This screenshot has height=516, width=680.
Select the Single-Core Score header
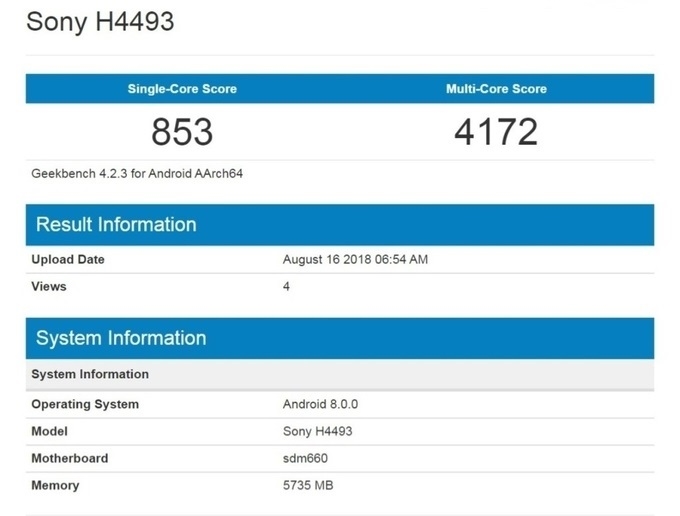[182, 89]
